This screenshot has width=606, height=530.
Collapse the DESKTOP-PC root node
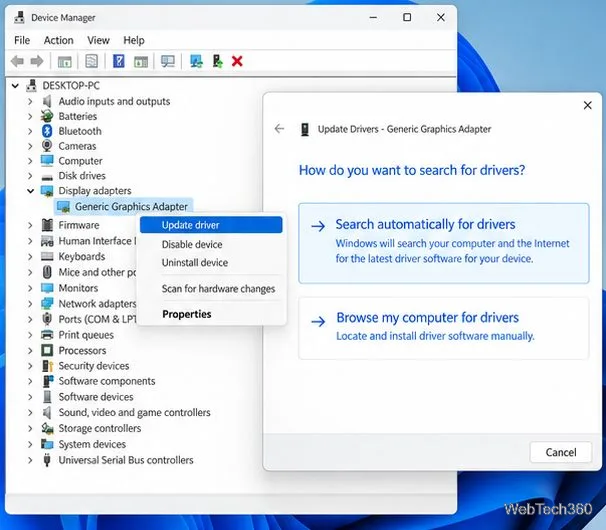15,85
